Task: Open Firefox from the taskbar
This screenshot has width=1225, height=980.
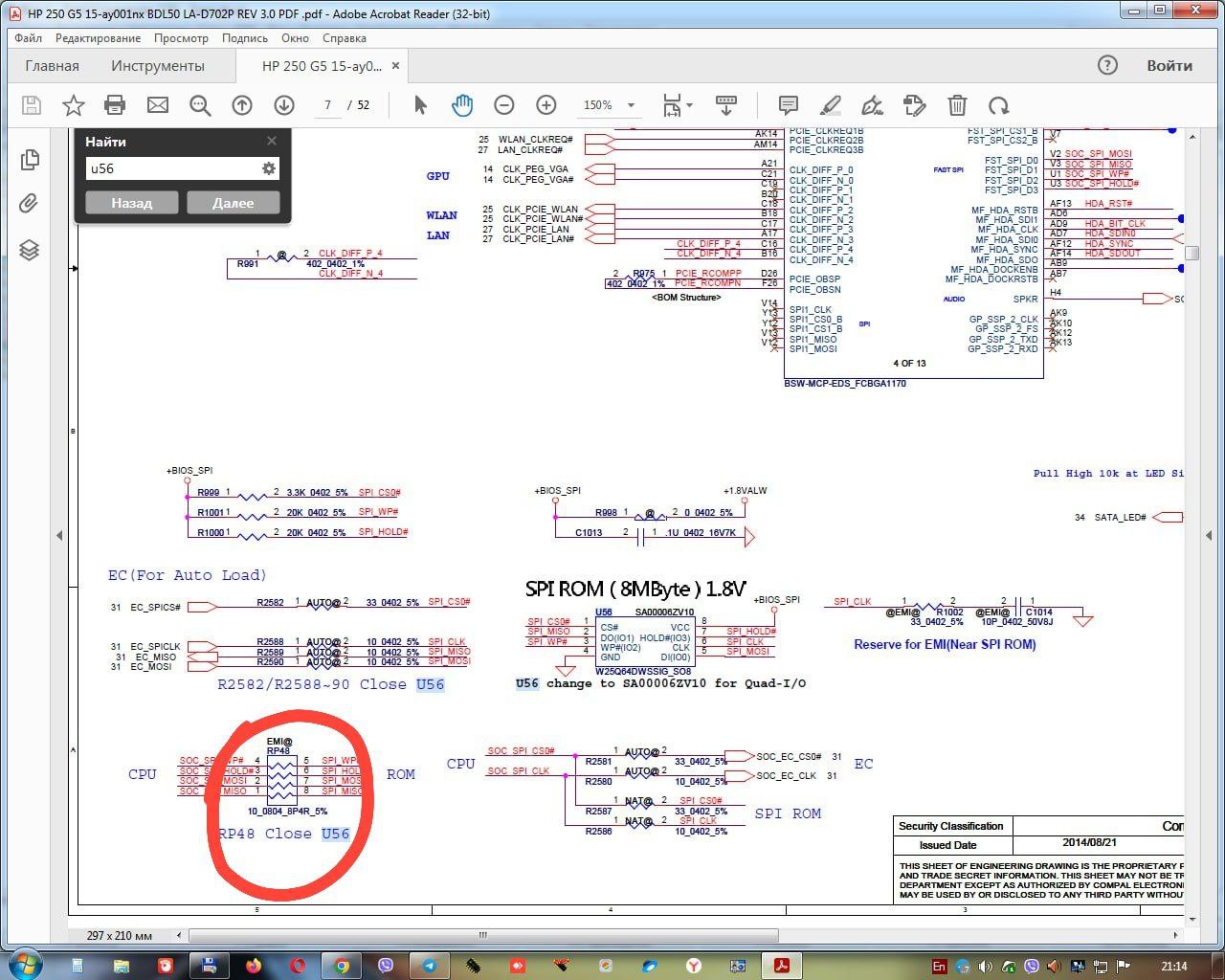Action: click(x=254, y=966)
